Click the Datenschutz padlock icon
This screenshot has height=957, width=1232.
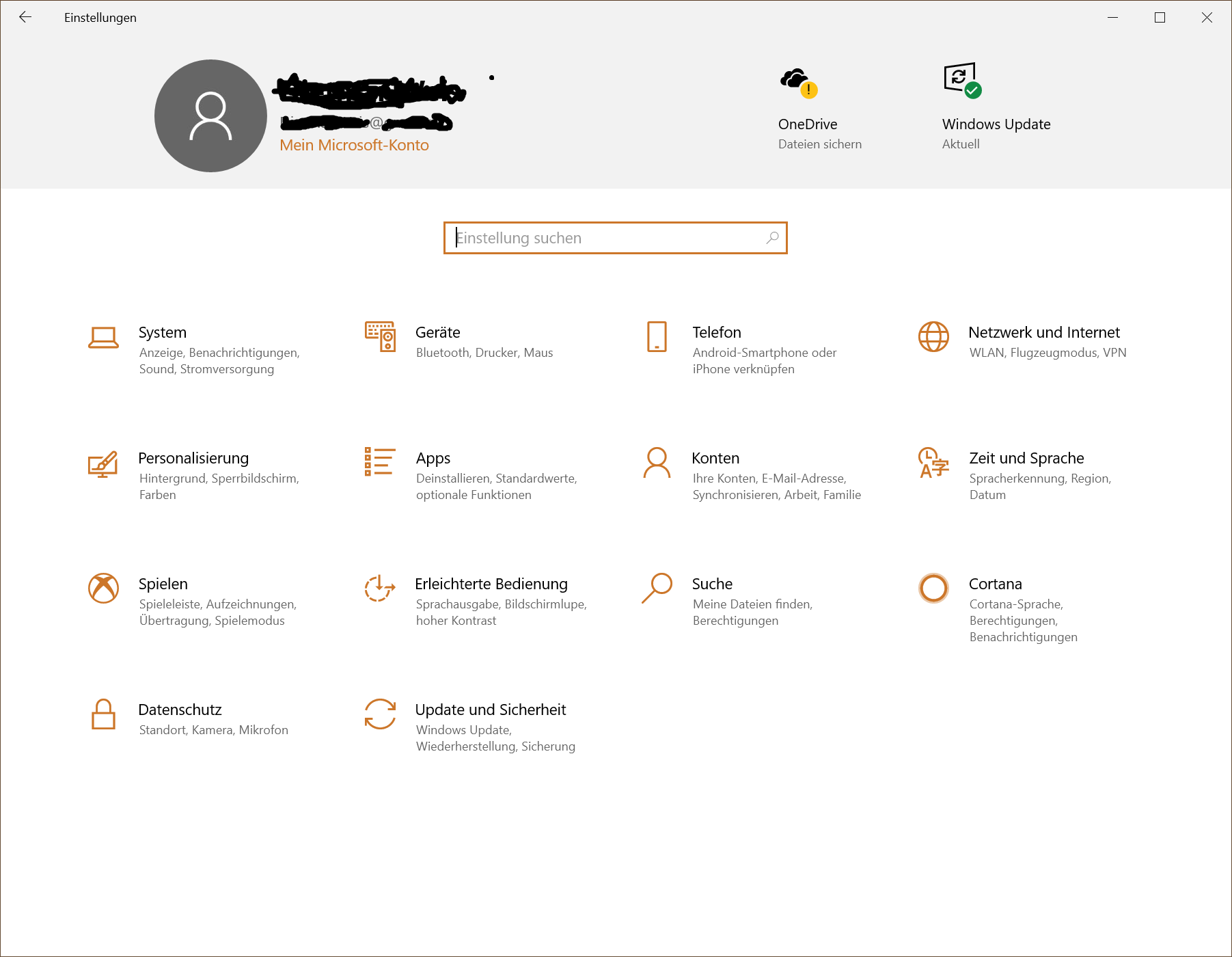(103, 714)
